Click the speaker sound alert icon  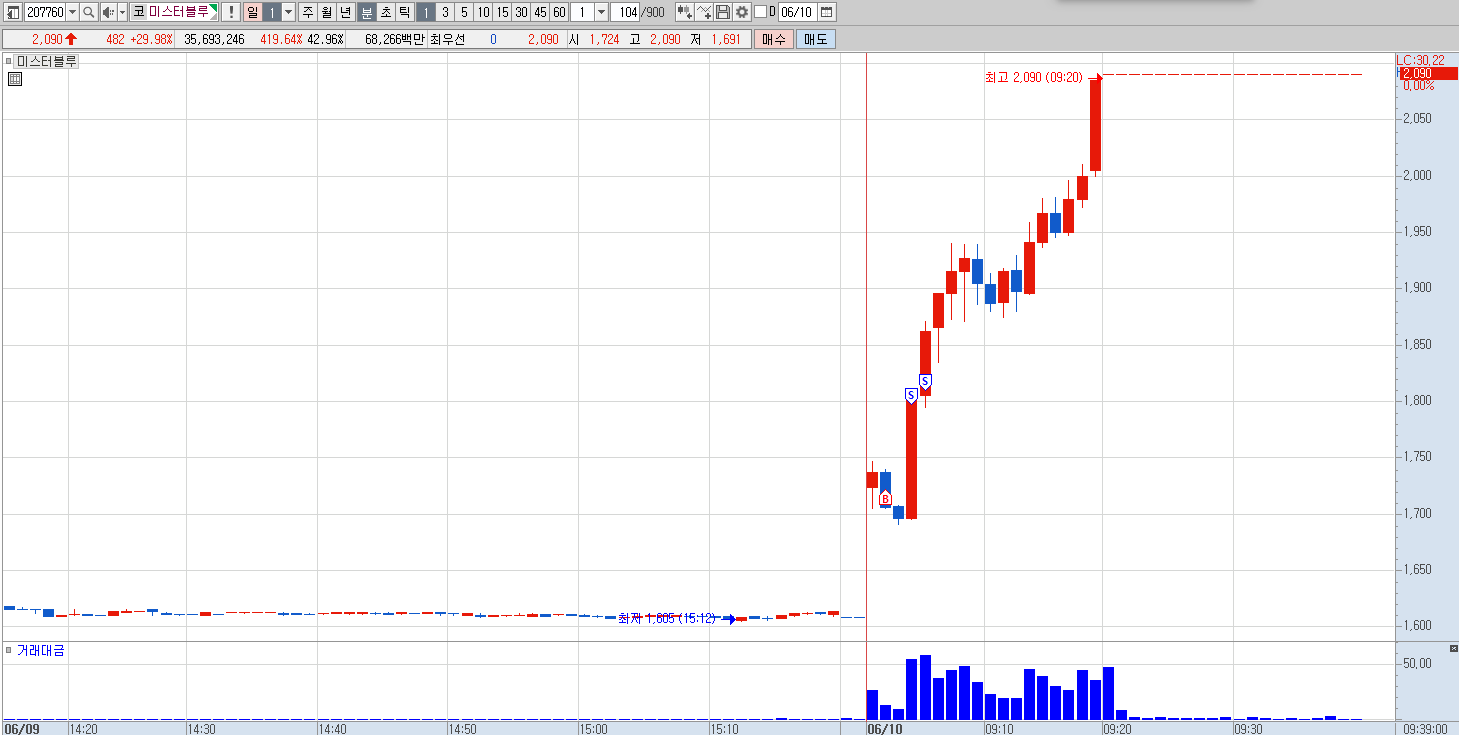pyautogui.click(x=109, y=12)
